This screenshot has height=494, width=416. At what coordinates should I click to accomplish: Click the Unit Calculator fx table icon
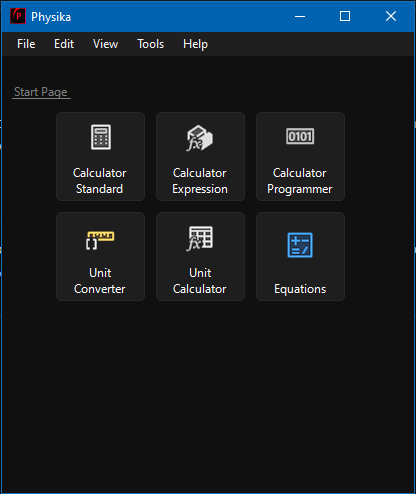200,238
